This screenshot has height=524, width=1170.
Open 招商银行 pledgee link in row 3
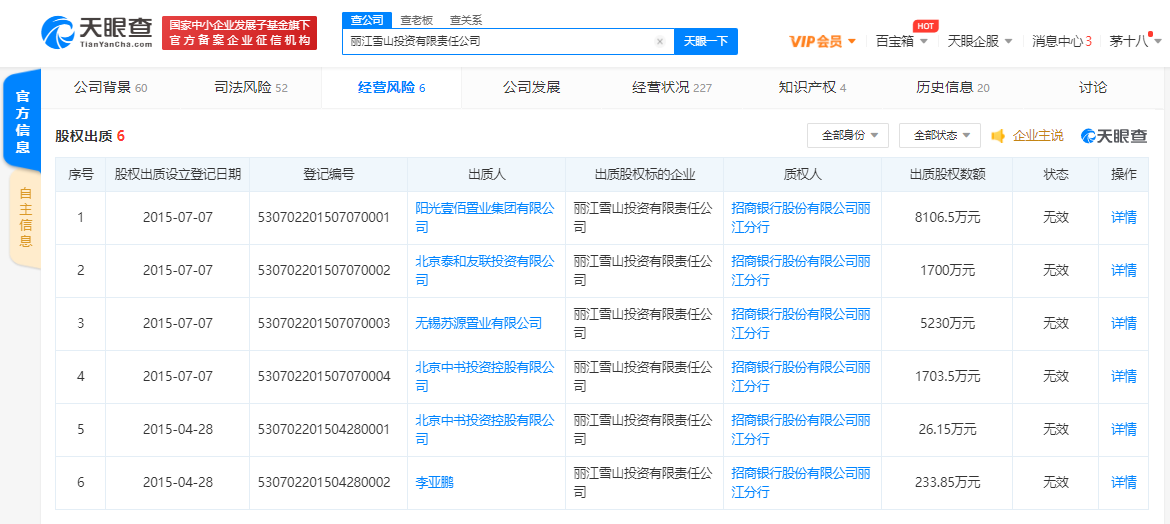pyautogui.click(x=801, y=323)
